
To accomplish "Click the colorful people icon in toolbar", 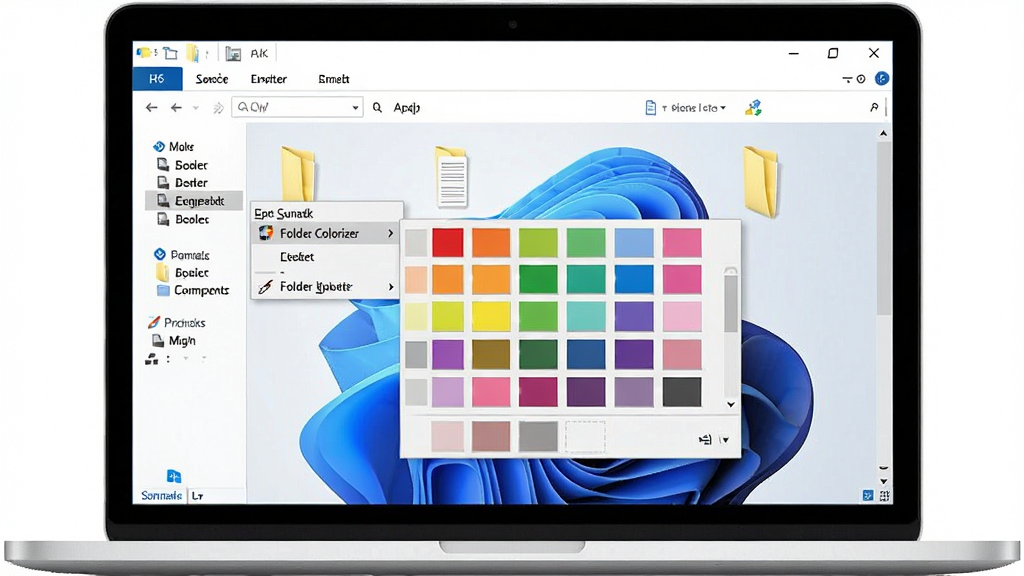I will click(x=754, y=108).
